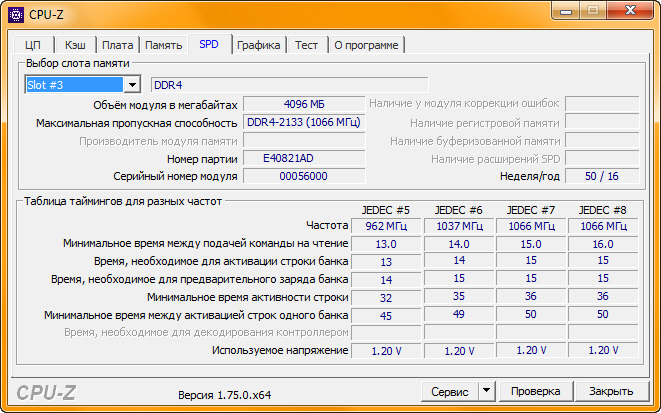
Task: Minimize the CPU-Z window
Action: [566, 11]
